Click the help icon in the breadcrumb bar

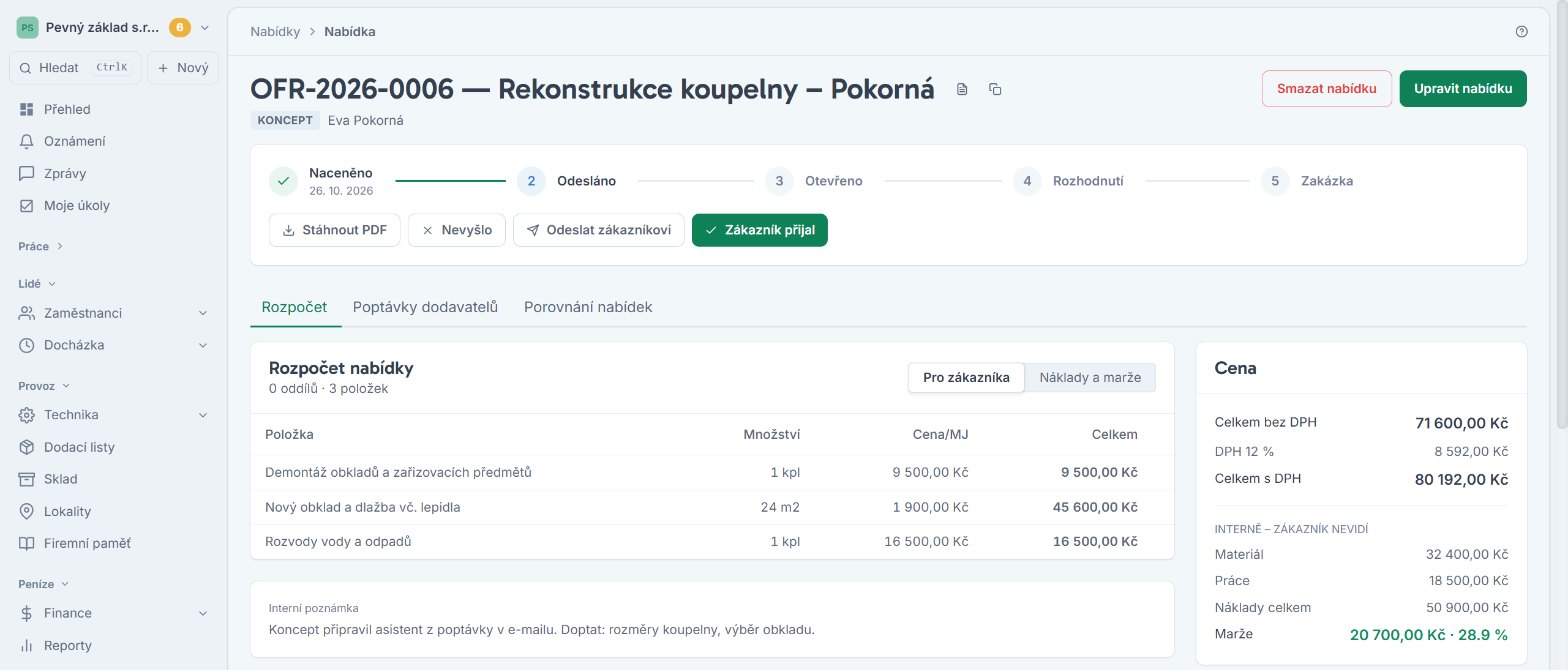point(1522,31)
